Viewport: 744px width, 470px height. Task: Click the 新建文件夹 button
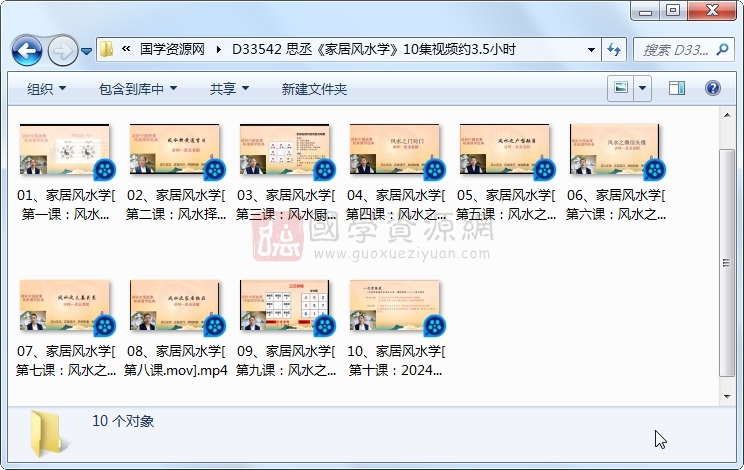[314, 89]
